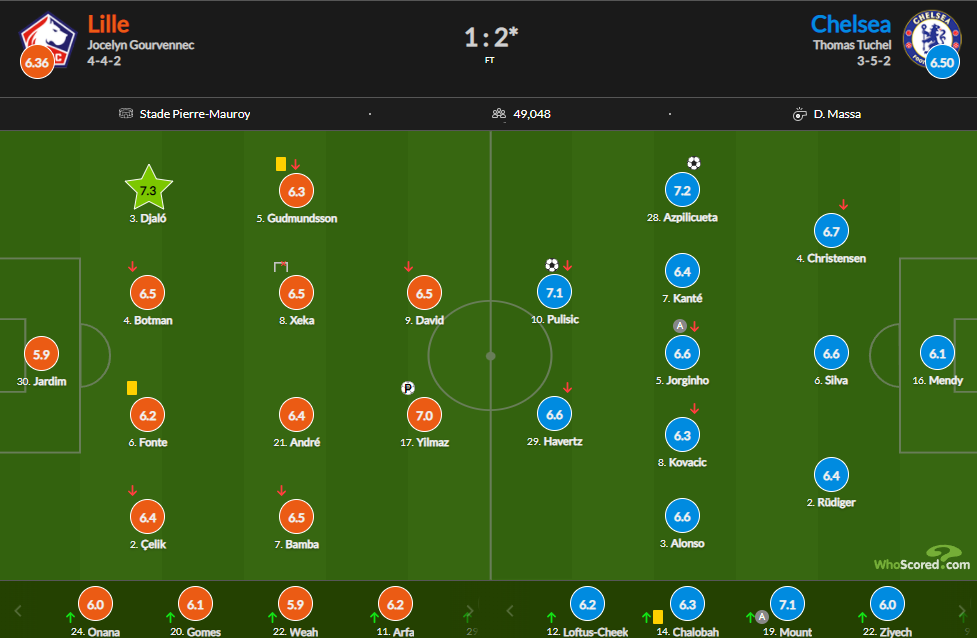Click the goal ball icon above Pulisic
Viewport: 977px width, 638px height.
551,265
